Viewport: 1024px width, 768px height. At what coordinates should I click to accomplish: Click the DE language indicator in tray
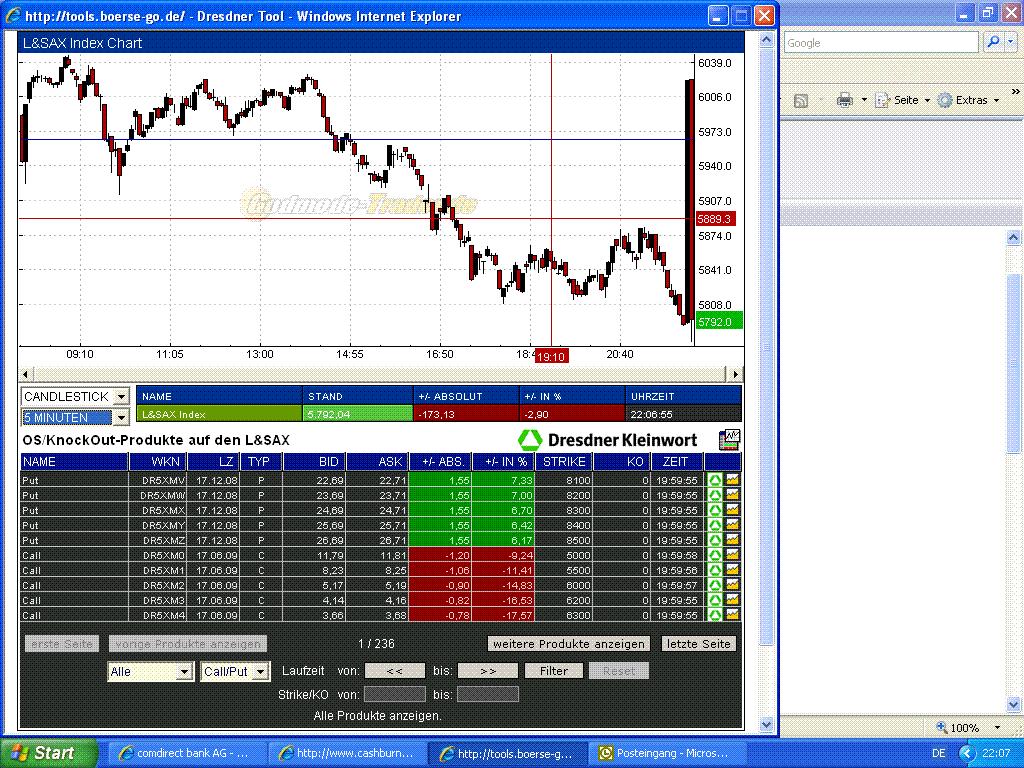pos(939,753)
